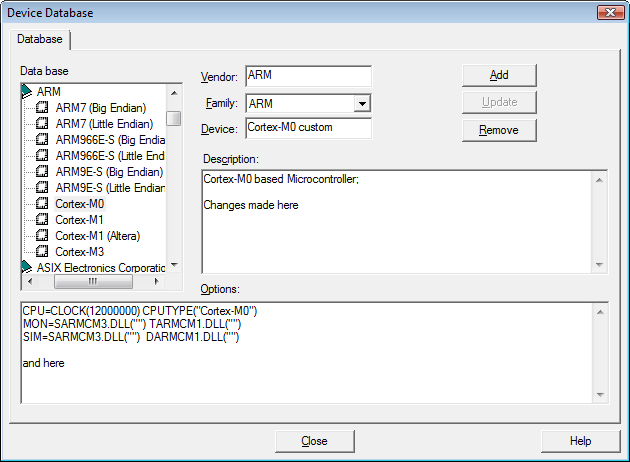
Task: Click the ARM7 (Little Endian) chip icon
Action: click(42, 123)
